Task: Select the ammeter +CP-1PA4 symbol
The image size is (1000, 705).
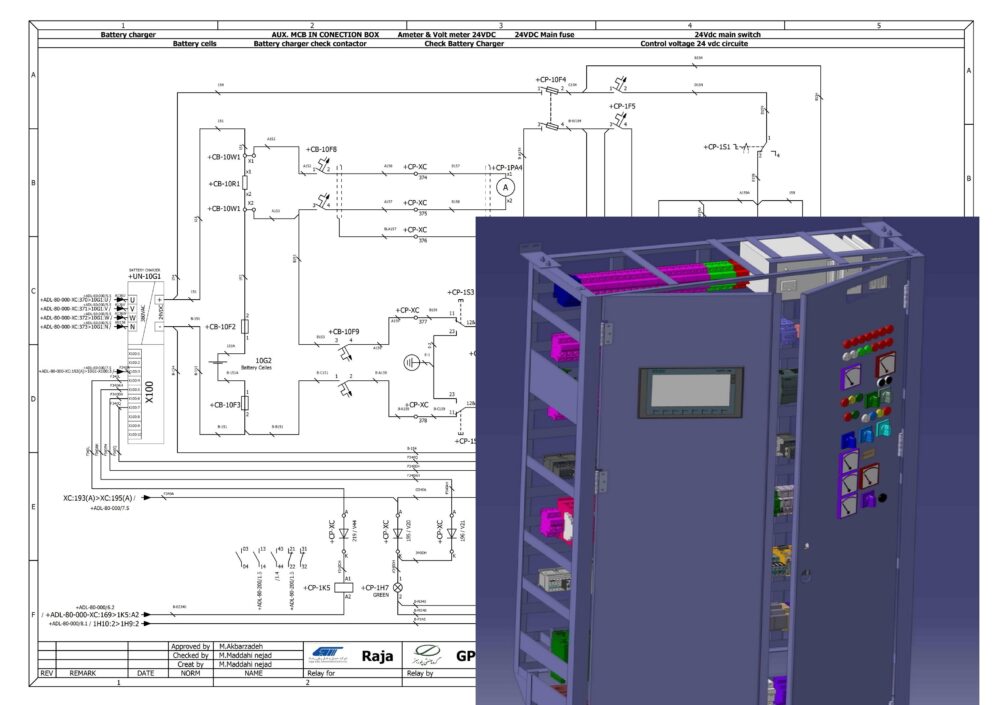Action: (x=505, y=187)
